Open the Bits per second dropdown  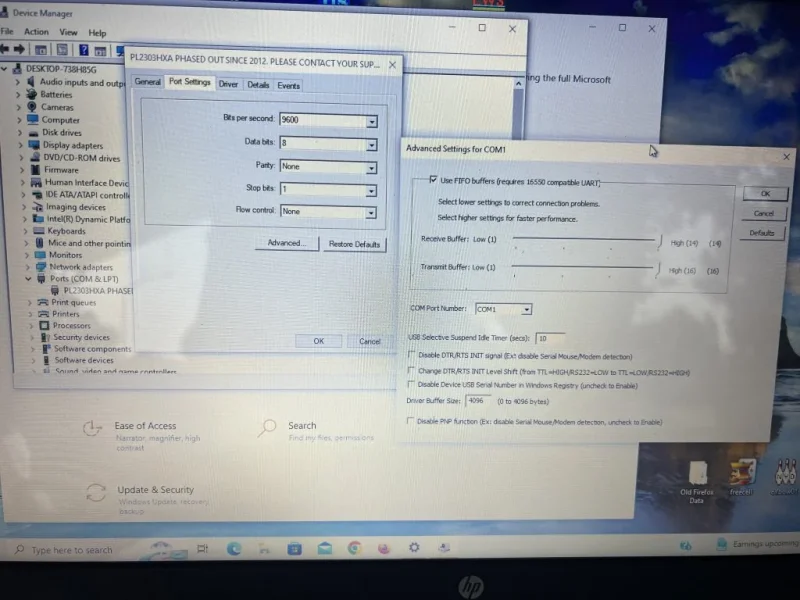[372, 121]
